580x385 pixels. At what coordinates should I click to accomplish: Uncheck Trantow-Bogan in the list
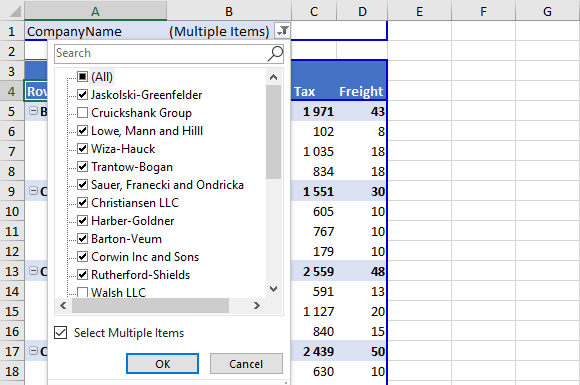tap(82, 167)
